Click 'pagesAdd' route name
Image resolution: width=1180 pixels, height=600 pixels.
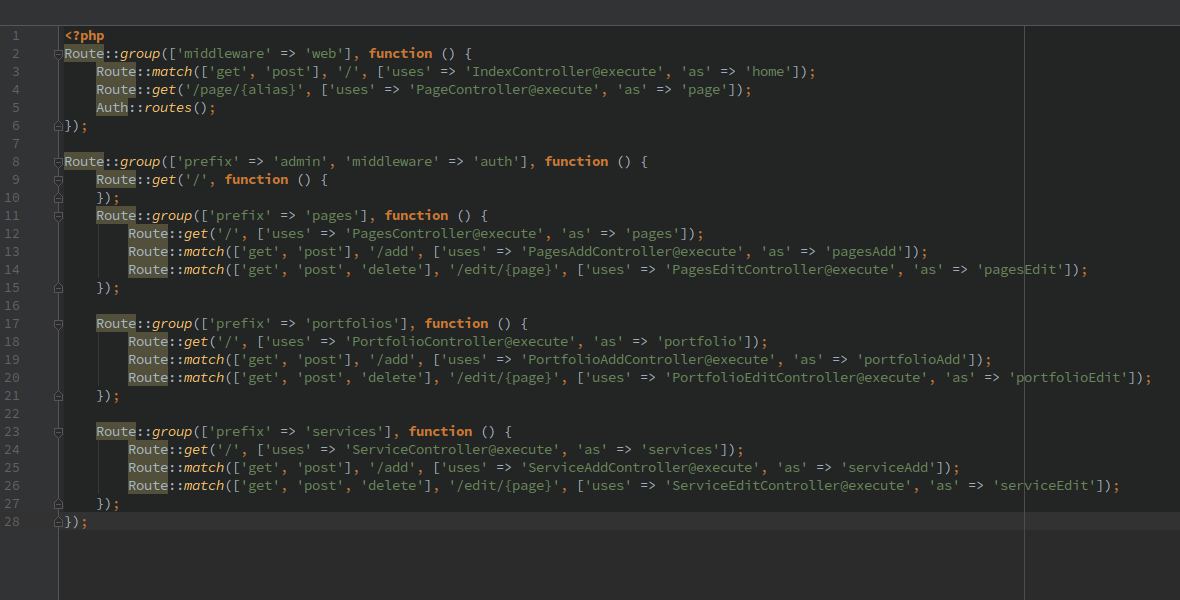point(864,252)
